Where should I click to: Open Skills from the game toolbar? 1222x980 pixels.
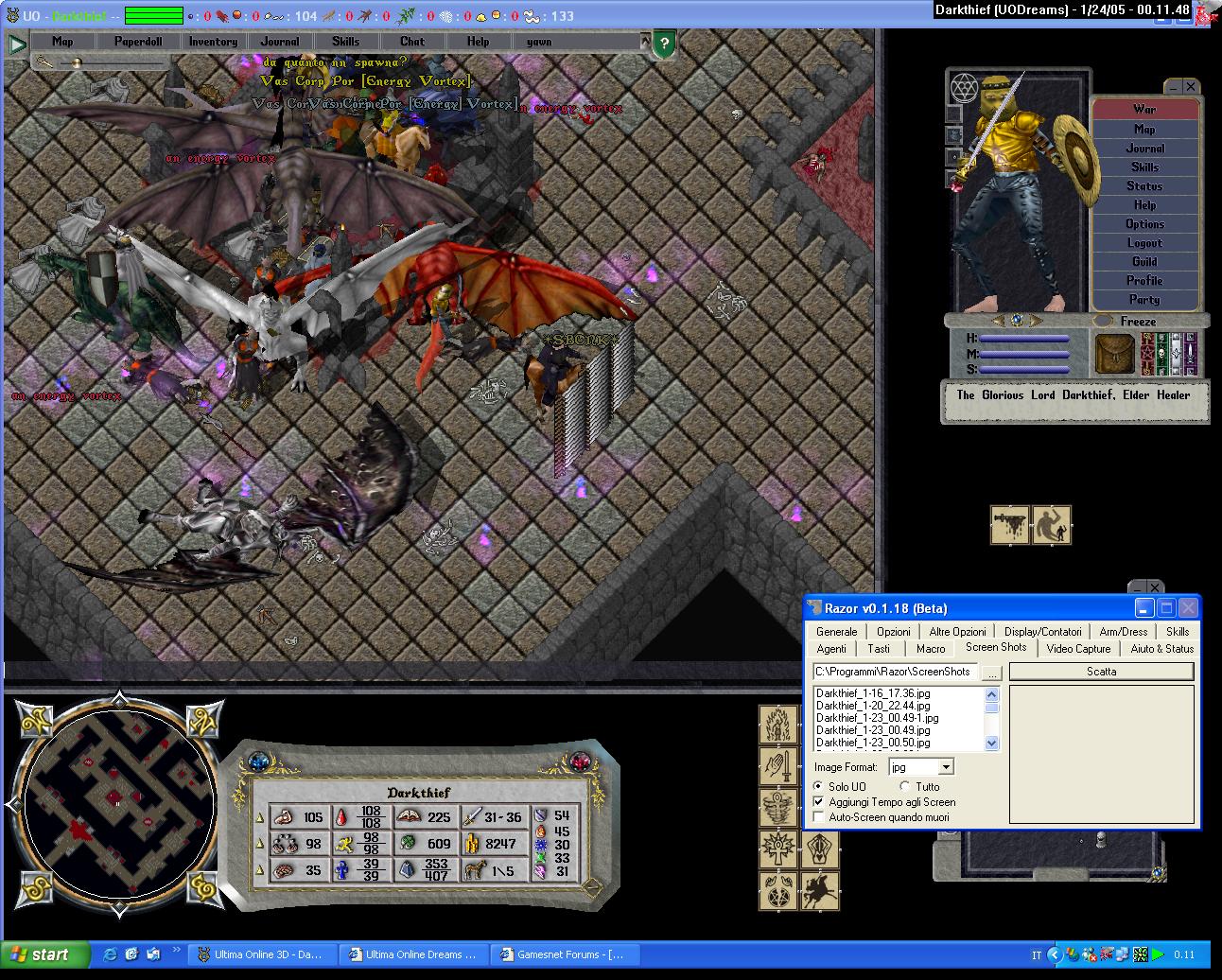pos(345,42)
